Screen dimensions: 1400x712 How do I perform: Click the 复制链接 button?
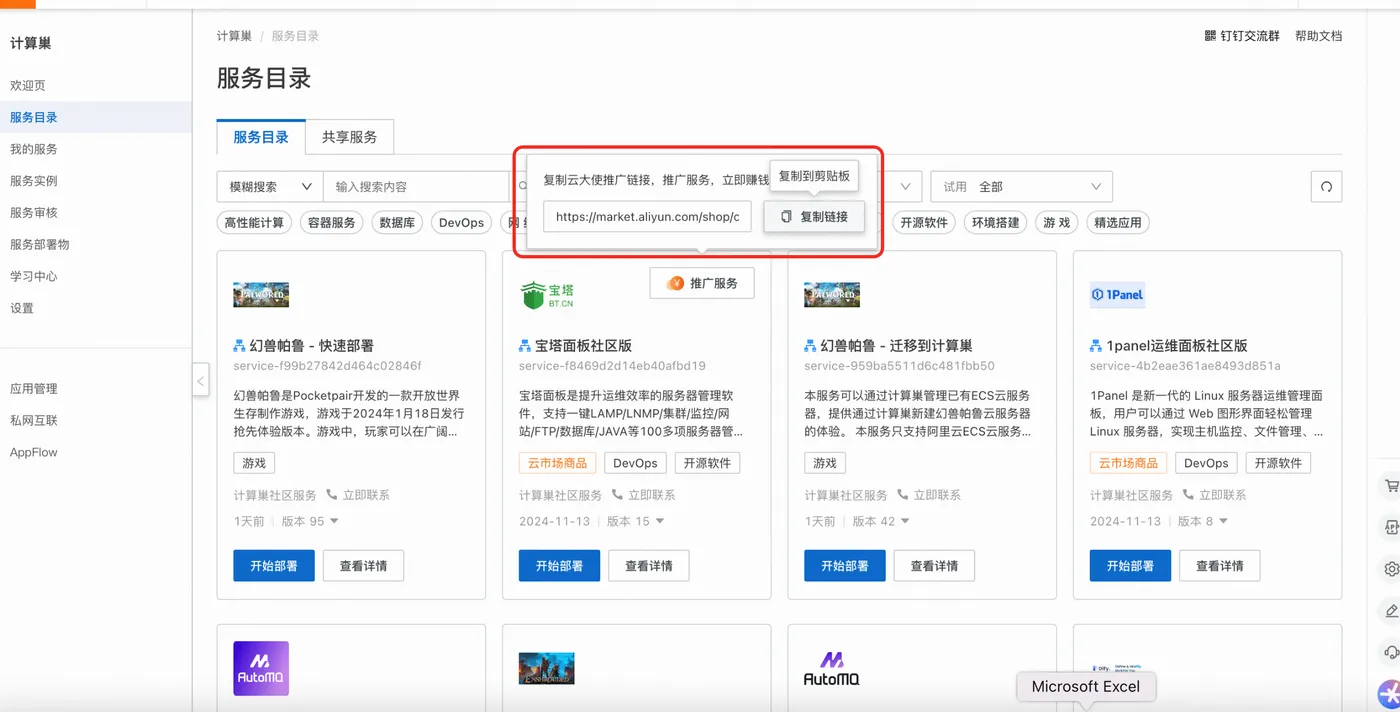814,217
